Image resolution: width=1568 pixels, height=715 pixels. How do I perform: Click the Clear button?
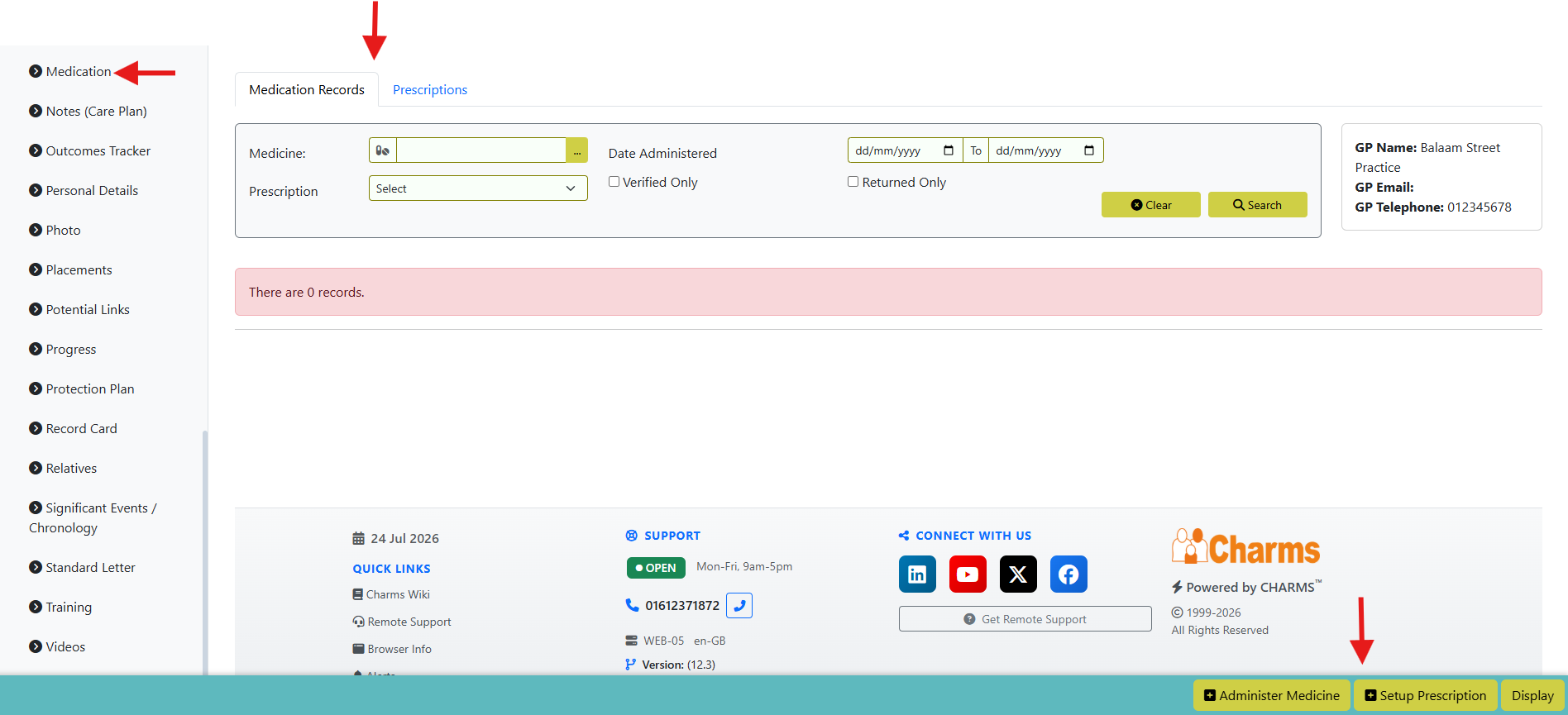[x=1151, y=205]
